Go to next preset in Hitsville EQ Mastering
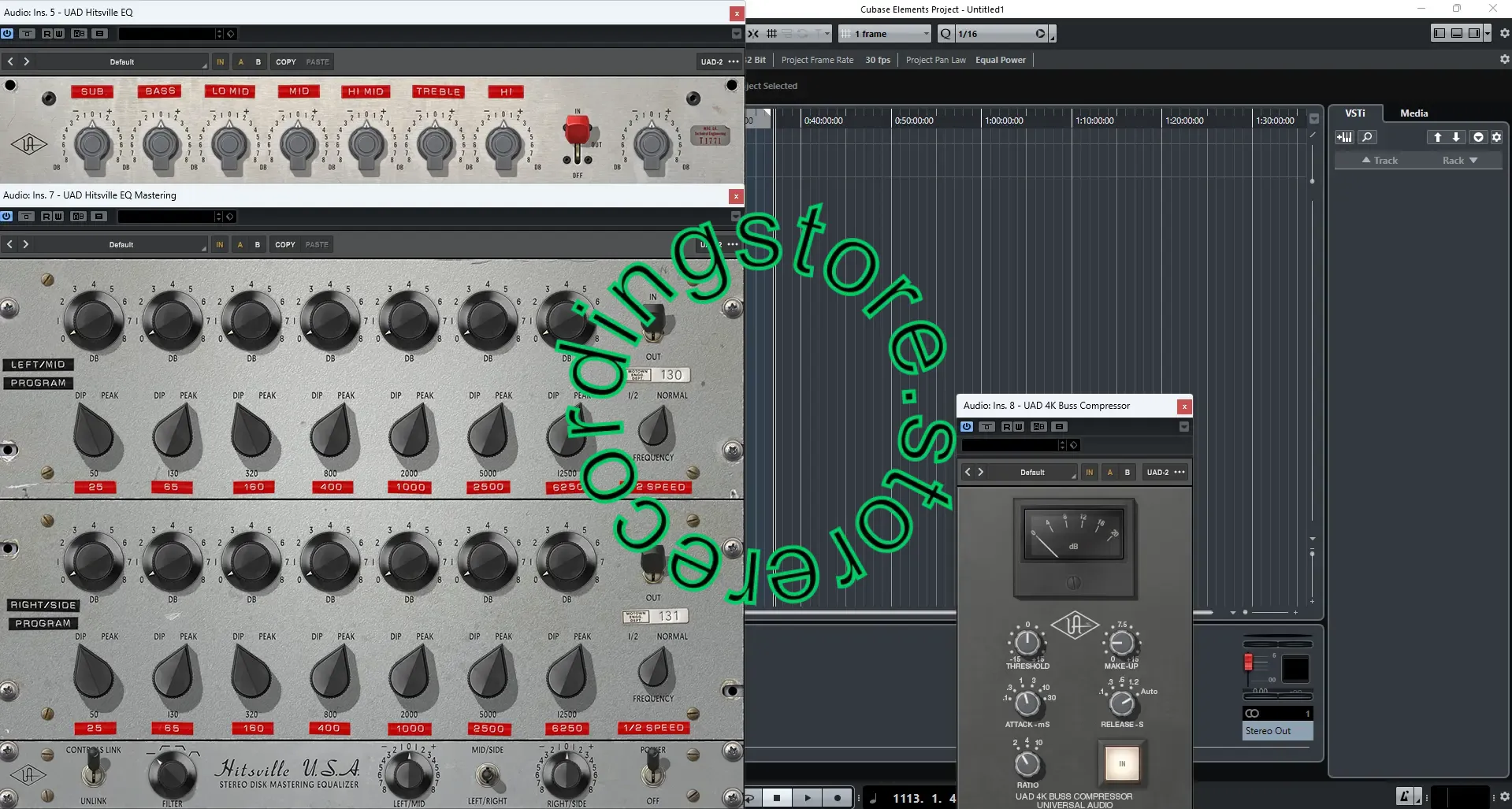Image resolution: width=1512 pixels, height=809 pixels. click(25, 244)
